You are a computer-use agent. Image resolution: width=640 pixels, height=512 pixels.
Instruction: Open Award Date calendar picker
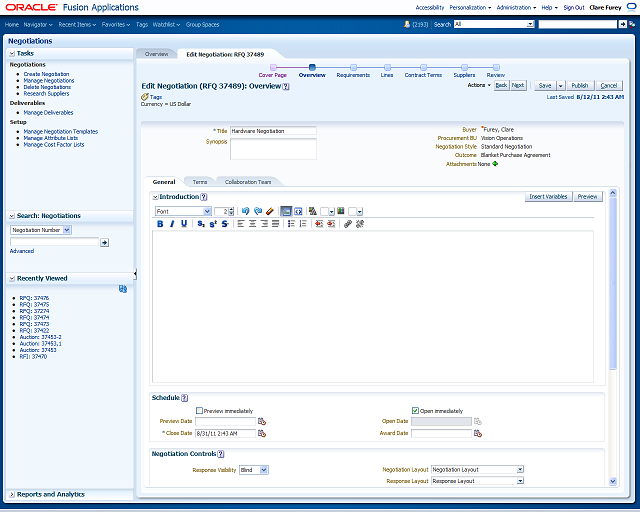[x=478, y=433]
